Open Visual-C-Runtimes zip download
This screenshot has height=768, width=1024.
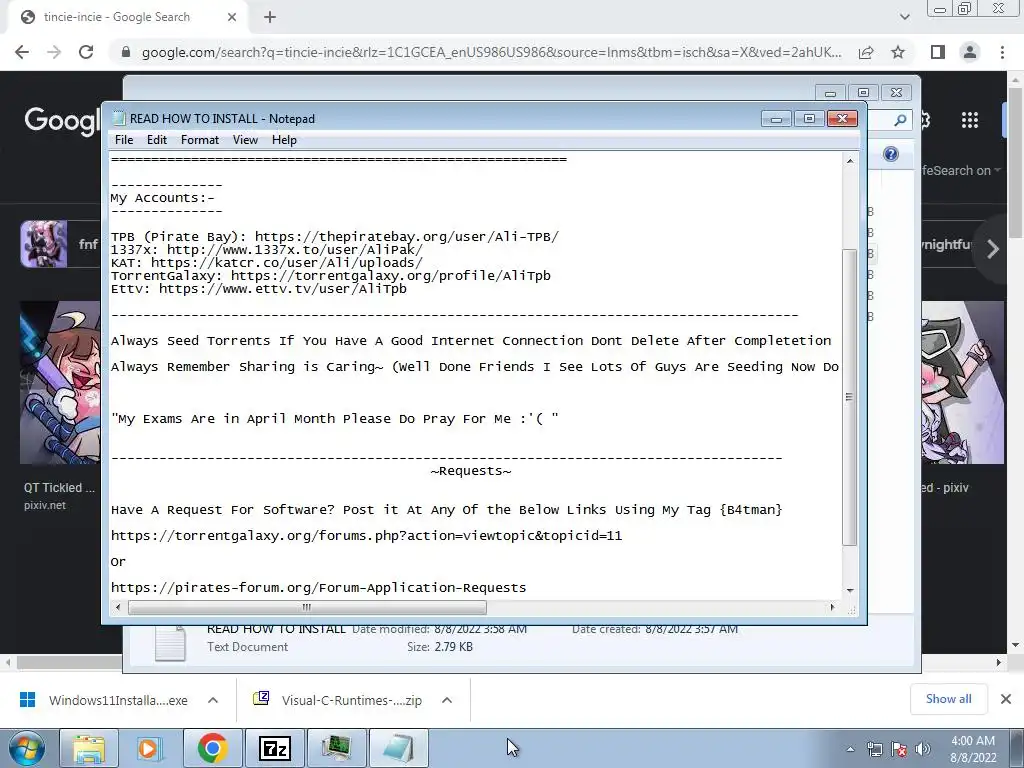coord(338,700)
